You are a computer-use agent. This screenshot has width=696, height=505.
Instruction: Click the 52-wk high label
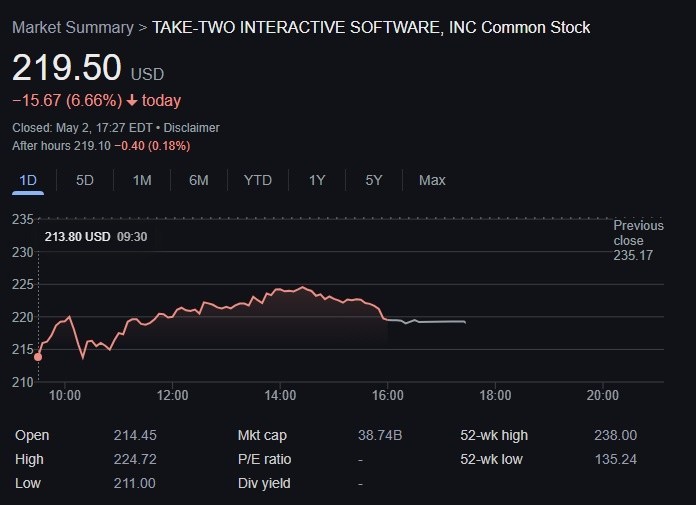(x=494, y=435)
